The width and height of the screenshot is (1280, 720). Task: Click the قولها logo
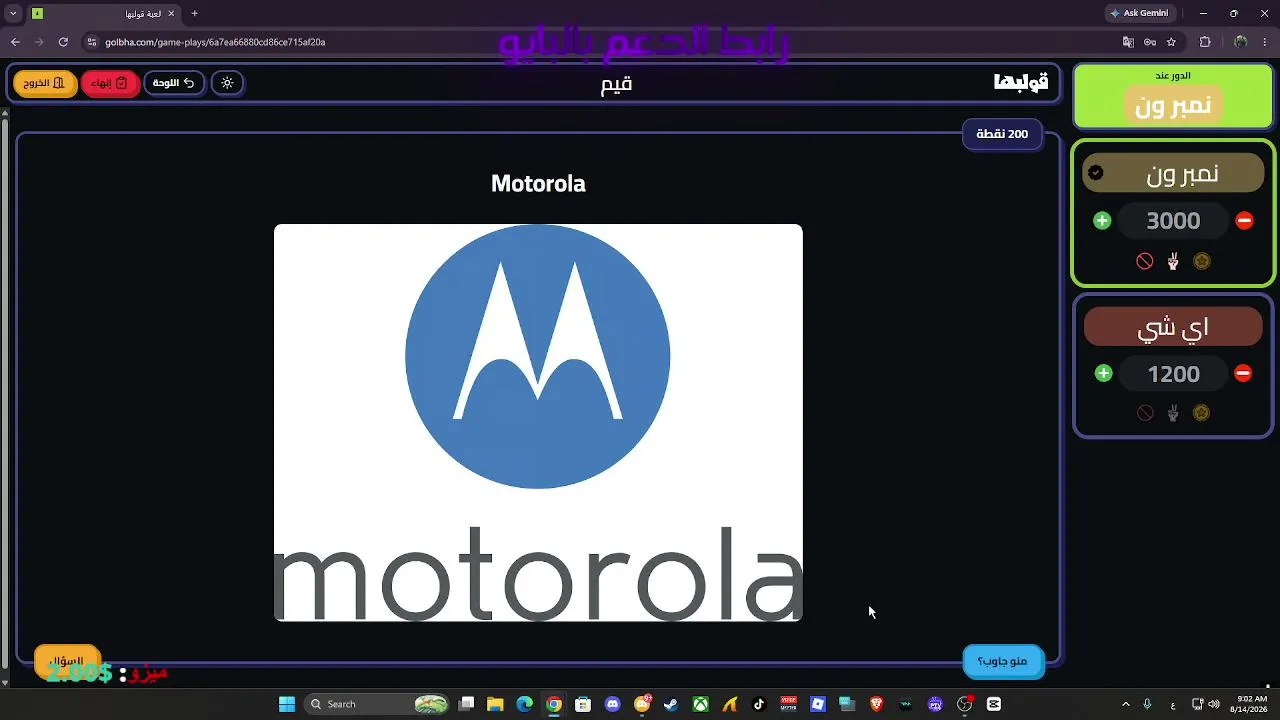1021,83
